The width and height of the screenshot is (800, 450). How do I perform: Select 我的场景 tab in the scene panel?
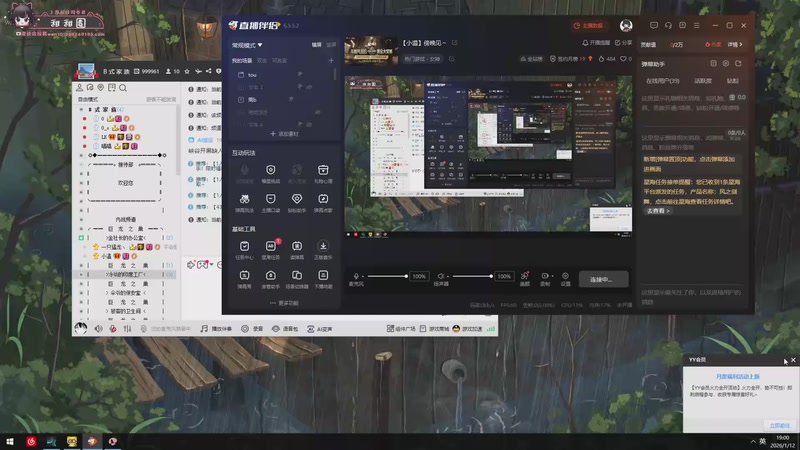coord(242,60)
